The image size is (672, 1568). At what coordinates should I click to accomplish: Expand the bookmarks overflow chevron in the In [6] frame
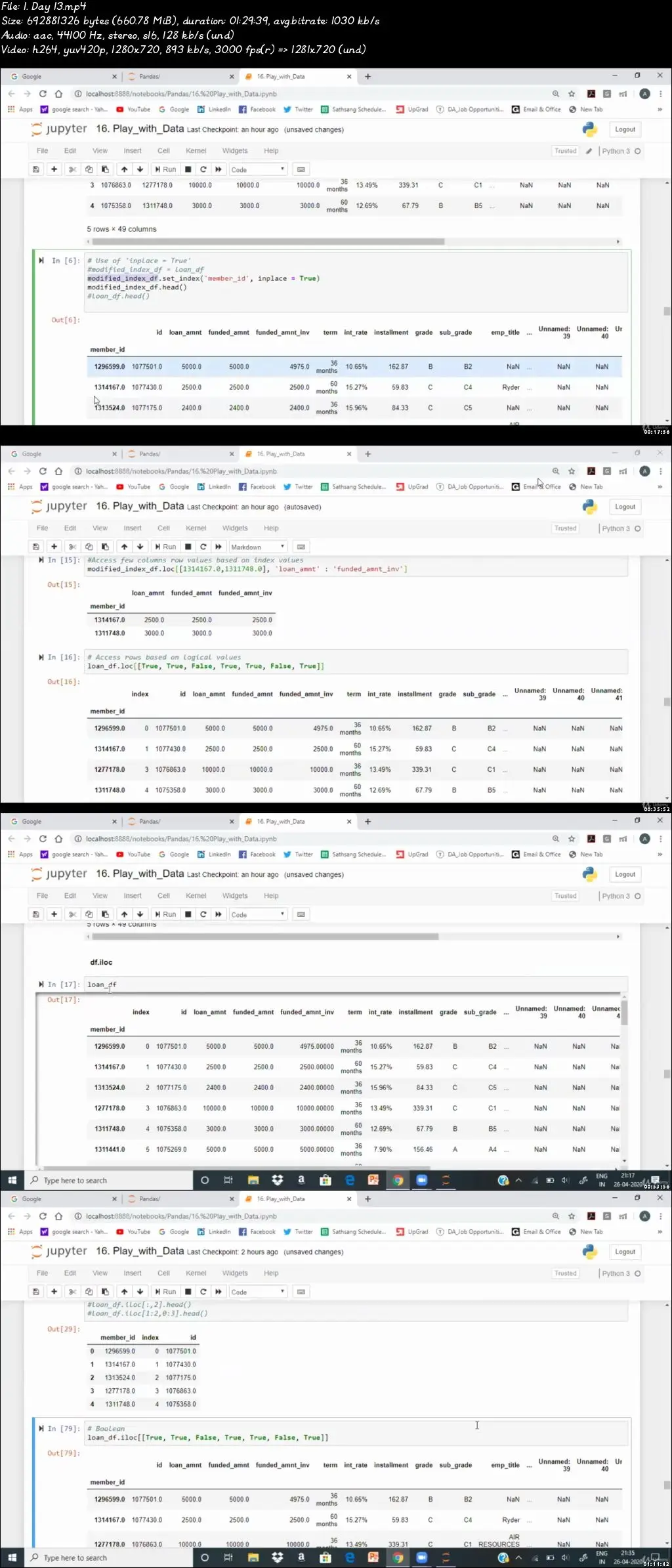pos(660,110)
